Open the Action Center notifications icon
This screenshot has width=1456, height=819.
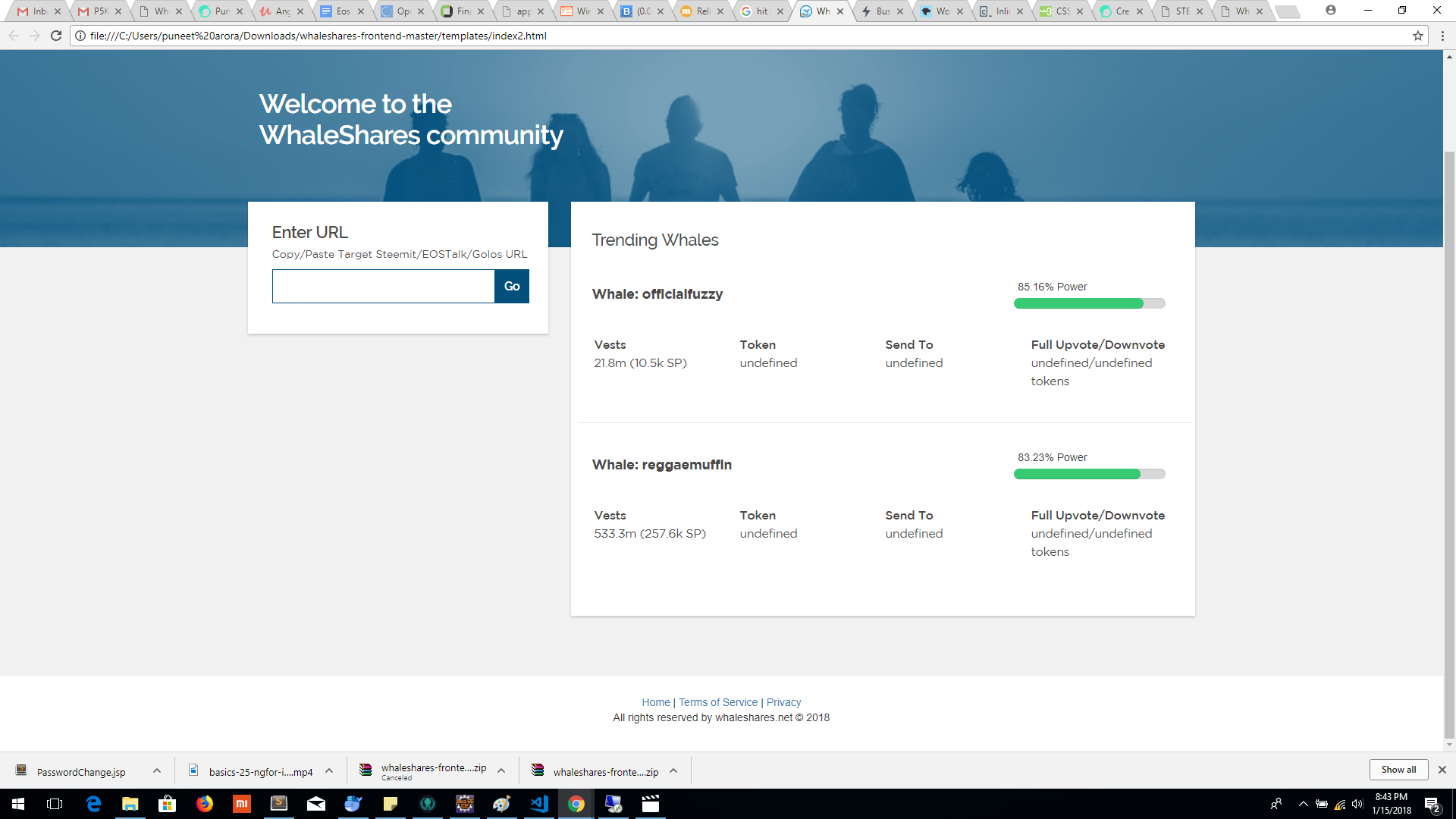(1432, 805)
